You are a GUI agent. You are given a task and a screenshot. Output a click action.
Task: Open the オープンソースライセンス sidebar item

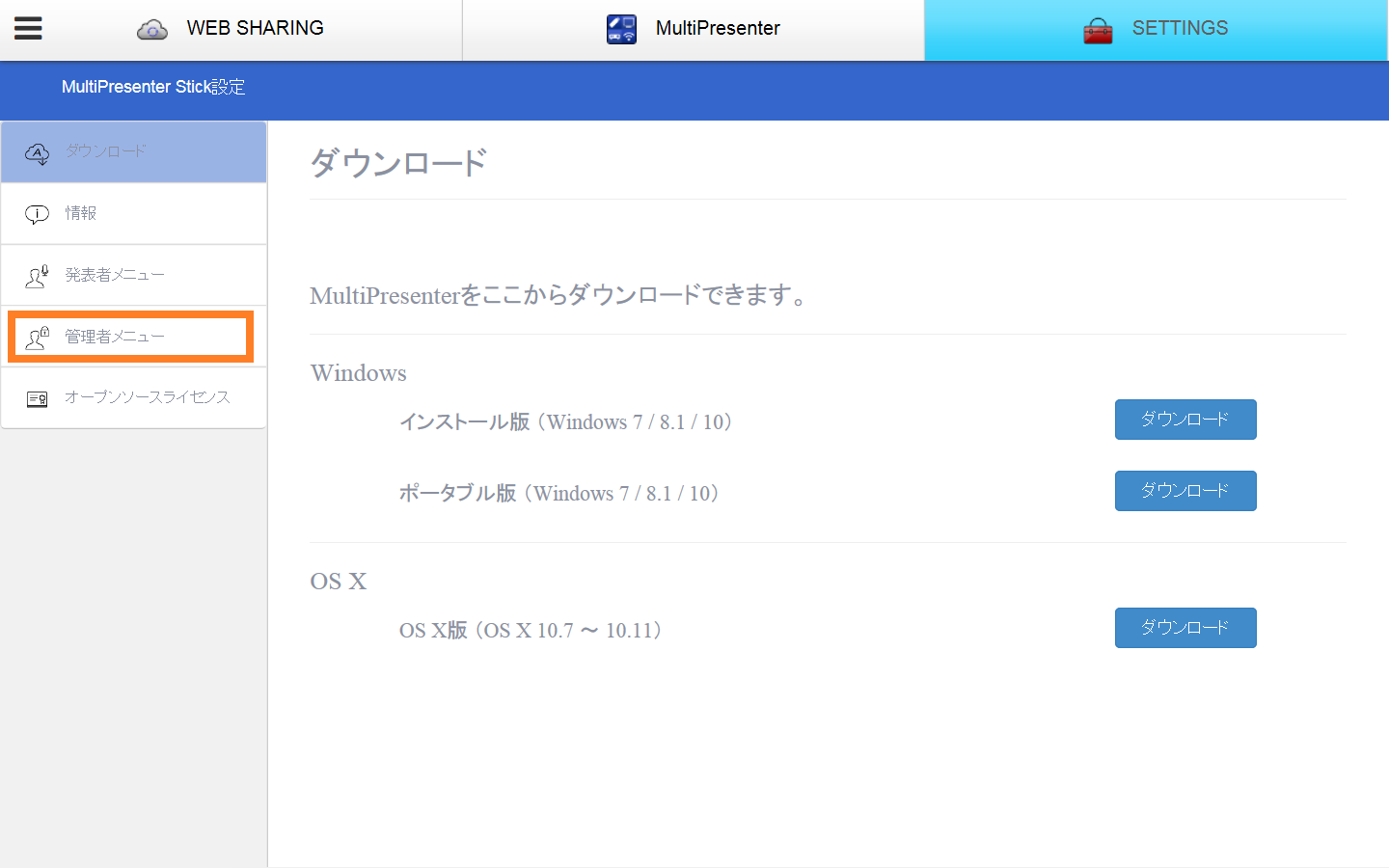pyautogui.click(x=134, y=397)
